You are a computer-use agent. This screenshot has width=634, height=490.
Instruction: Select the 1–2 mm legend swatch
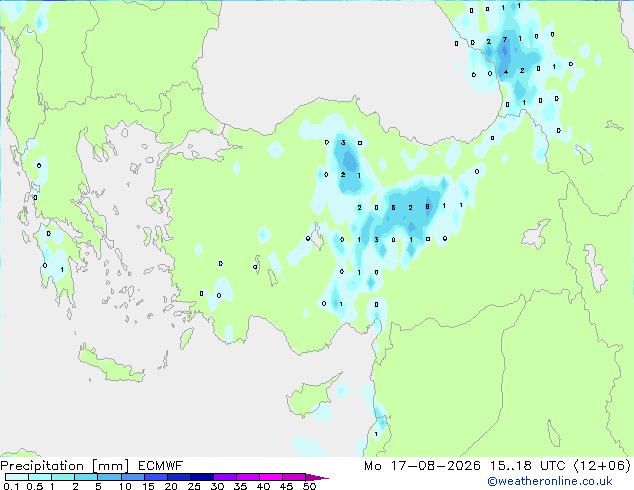coord(63,477)
